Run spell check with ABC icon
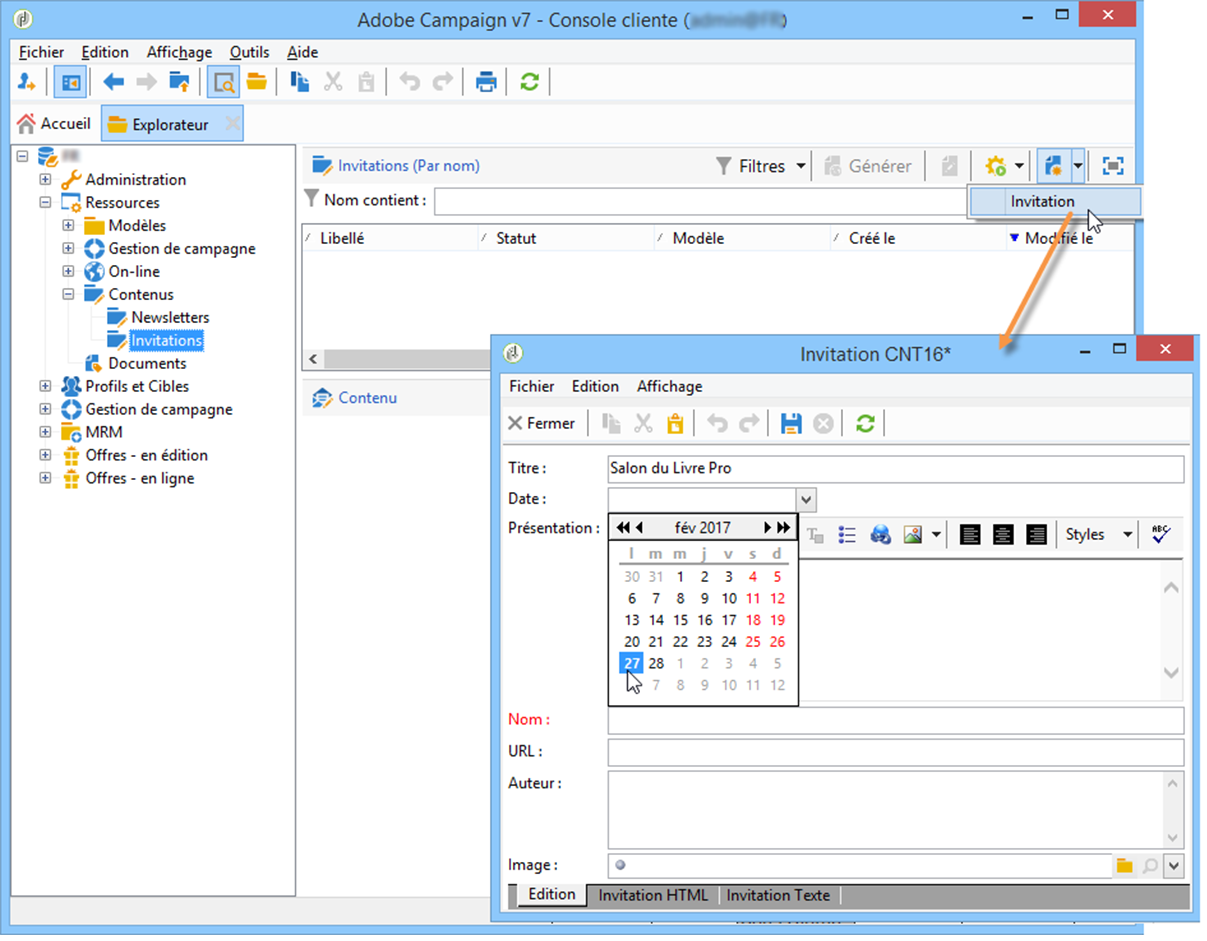Viewport: 1207px width, 941px height. tap(1160, 535)
